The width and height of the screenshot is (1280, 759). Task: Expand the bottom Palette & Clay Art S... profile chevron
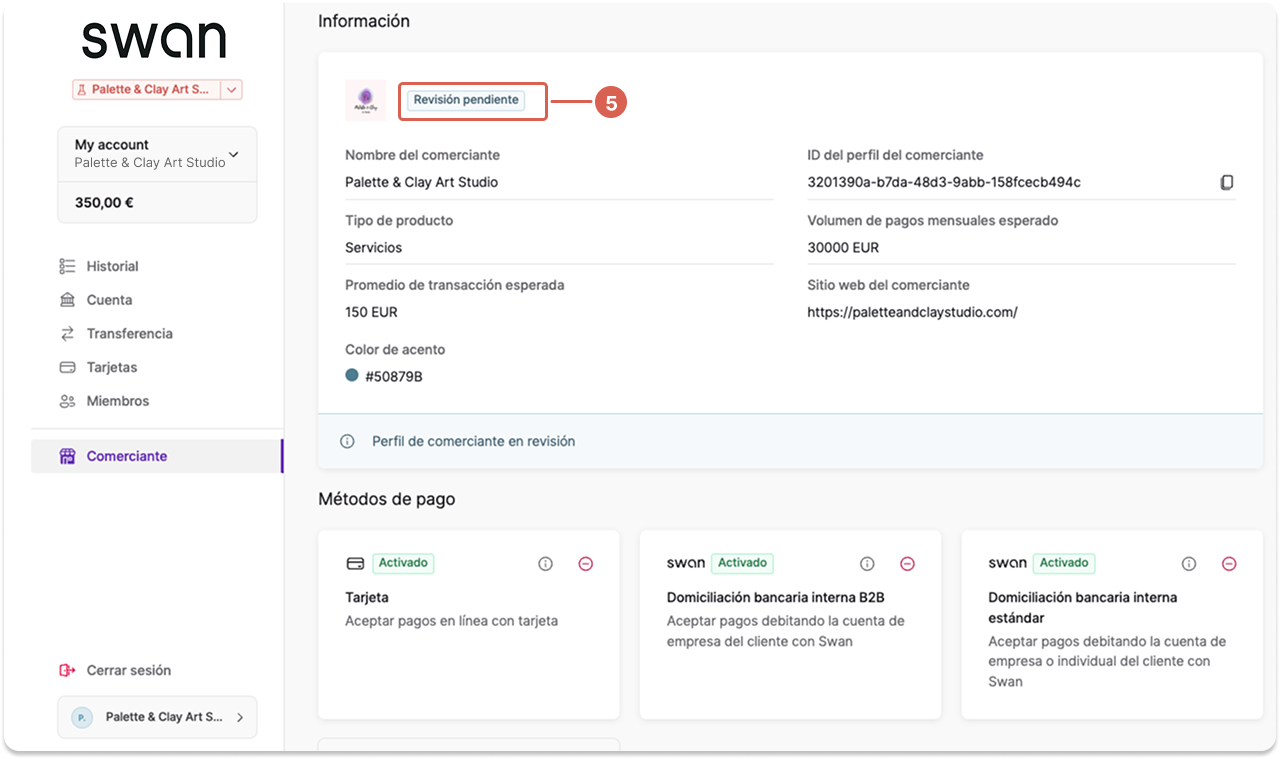pyautogui.click(x=240, y=717)
